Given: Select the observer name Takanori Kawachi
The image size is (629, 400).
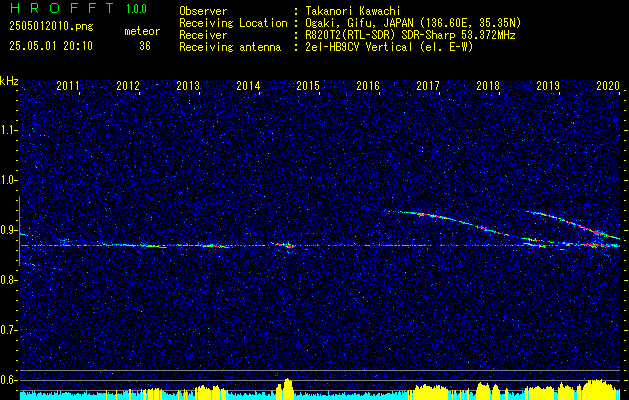Looking at the screenshot, I should click(353, 11).
